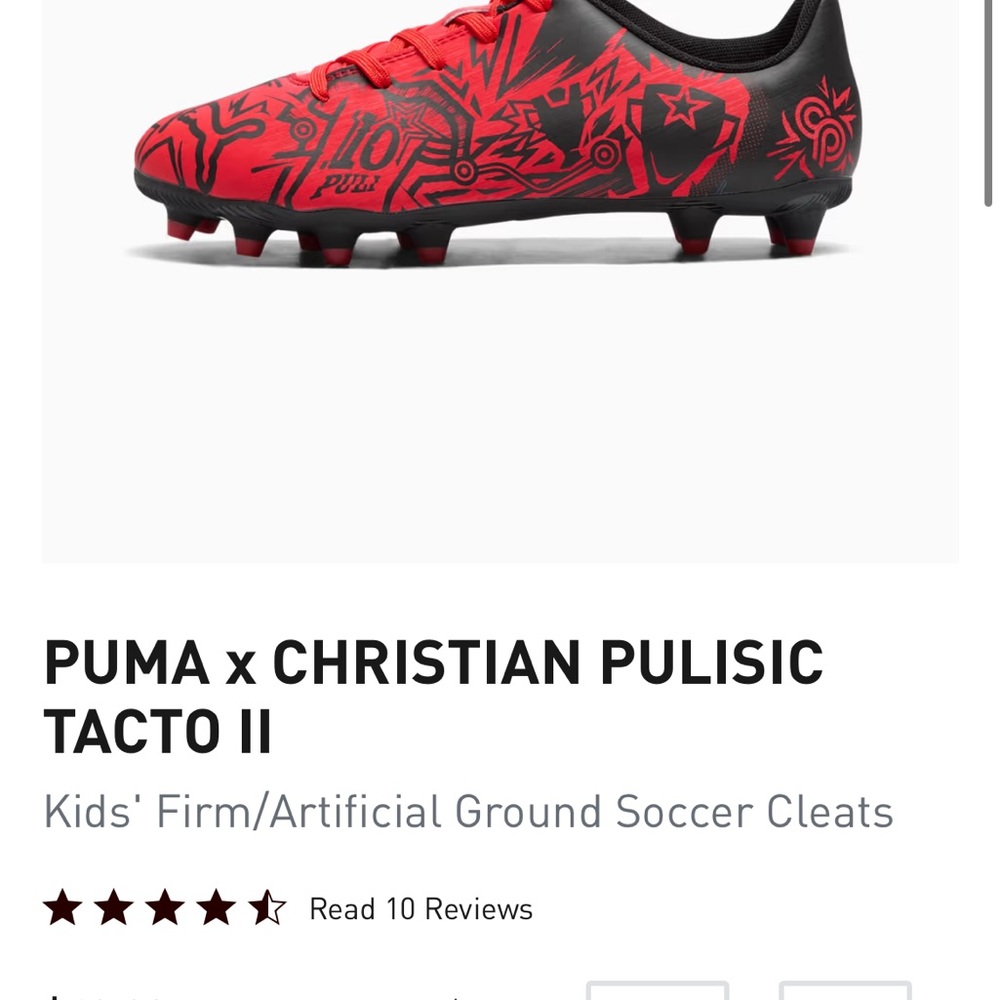Click the second rating star
Viewport: 1000px width, 1000px height.
pos(115,910)
